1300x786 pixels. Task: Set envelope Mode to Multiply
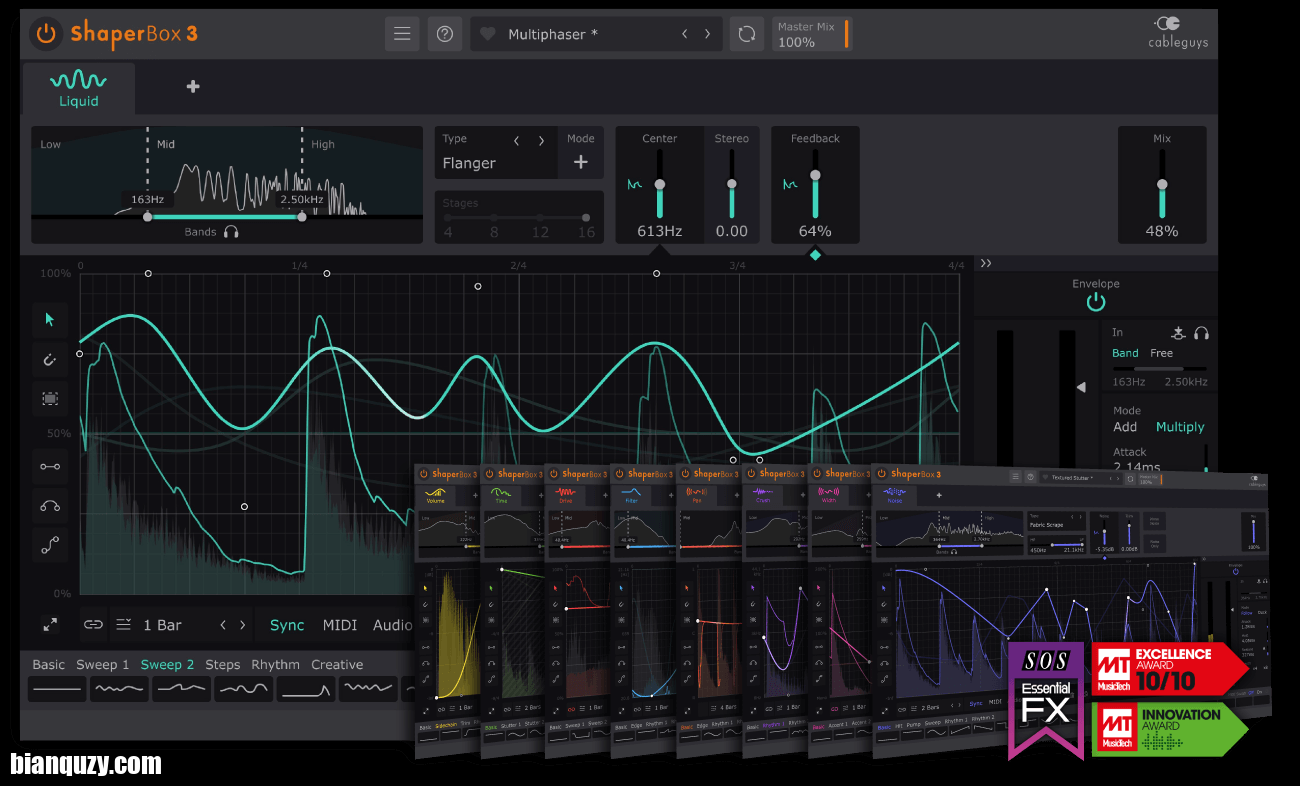(1180, 427)
